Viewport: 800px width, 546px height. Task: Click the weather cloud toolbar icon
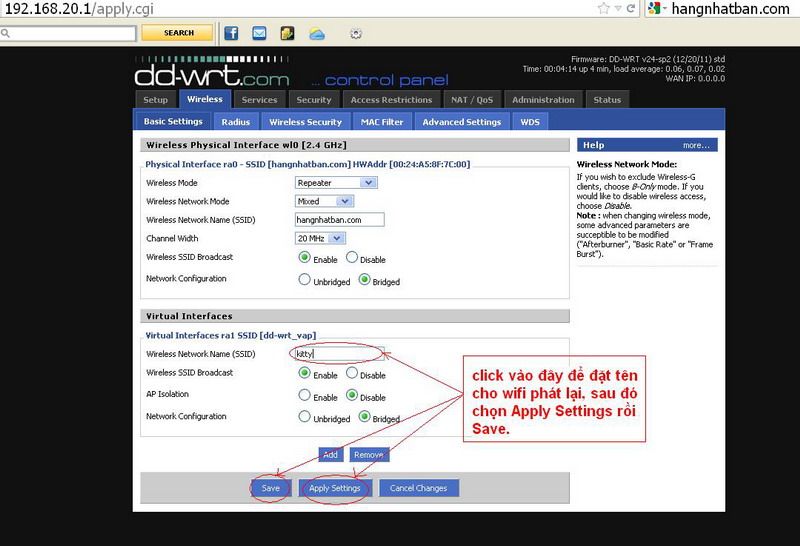point(317,34)
